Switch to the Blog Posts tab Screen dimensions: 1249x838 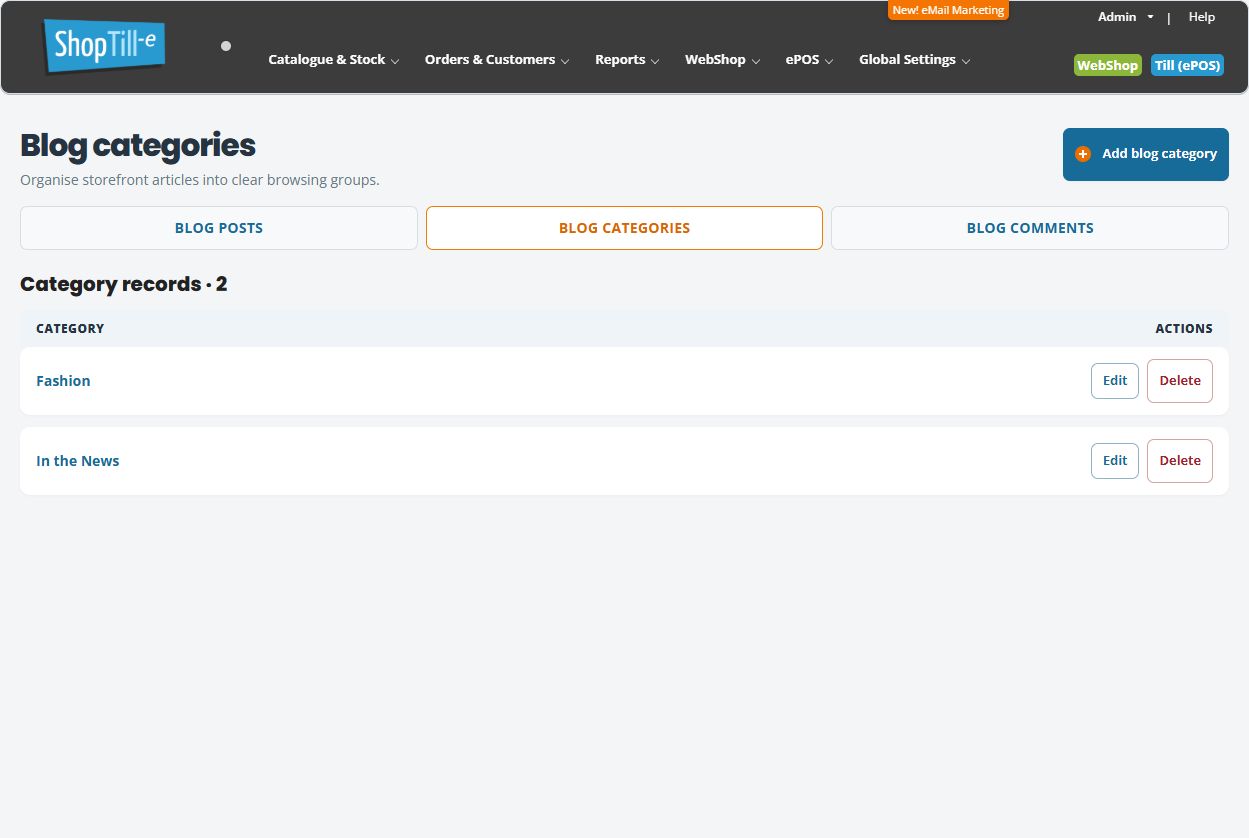tap(219, 228)
